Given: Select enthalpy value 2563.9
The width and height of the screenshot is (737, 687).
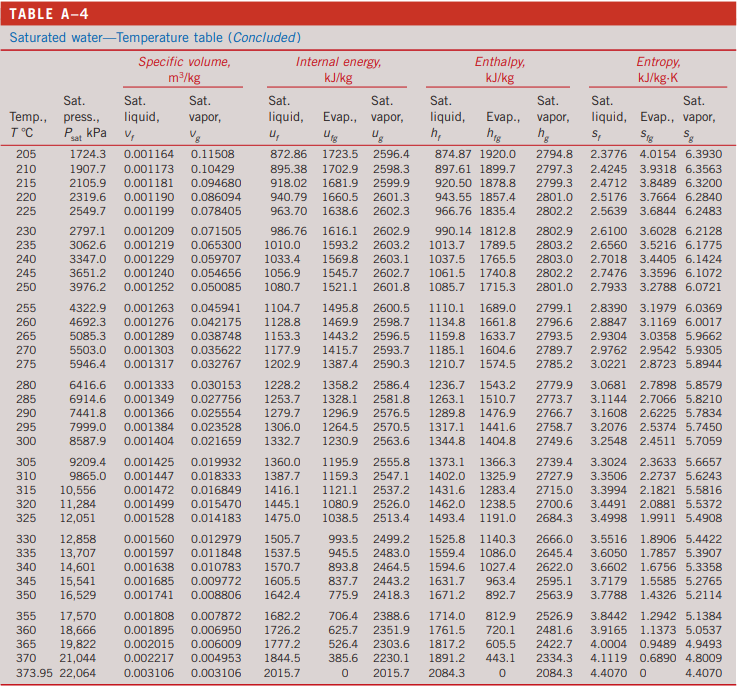Looking at the screenshot, I should (x=554, y=595).
